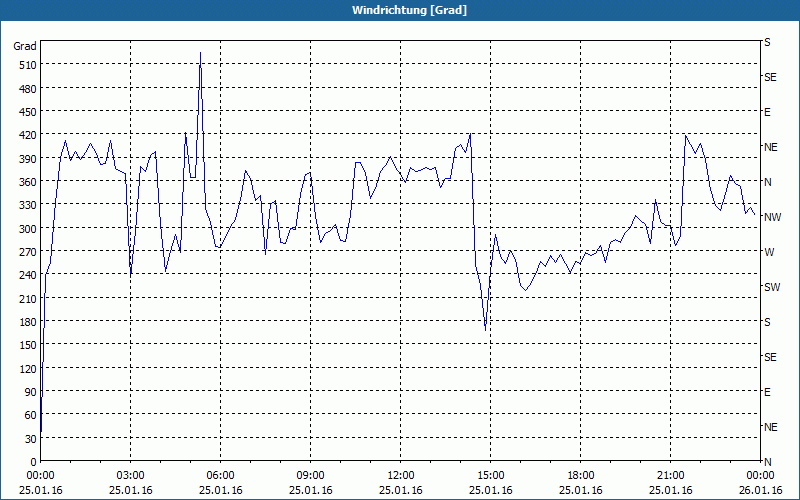The height and width of the screenshot is (500, 800).
Task: Click the 210 degree axis label
Action: (28, 298)
